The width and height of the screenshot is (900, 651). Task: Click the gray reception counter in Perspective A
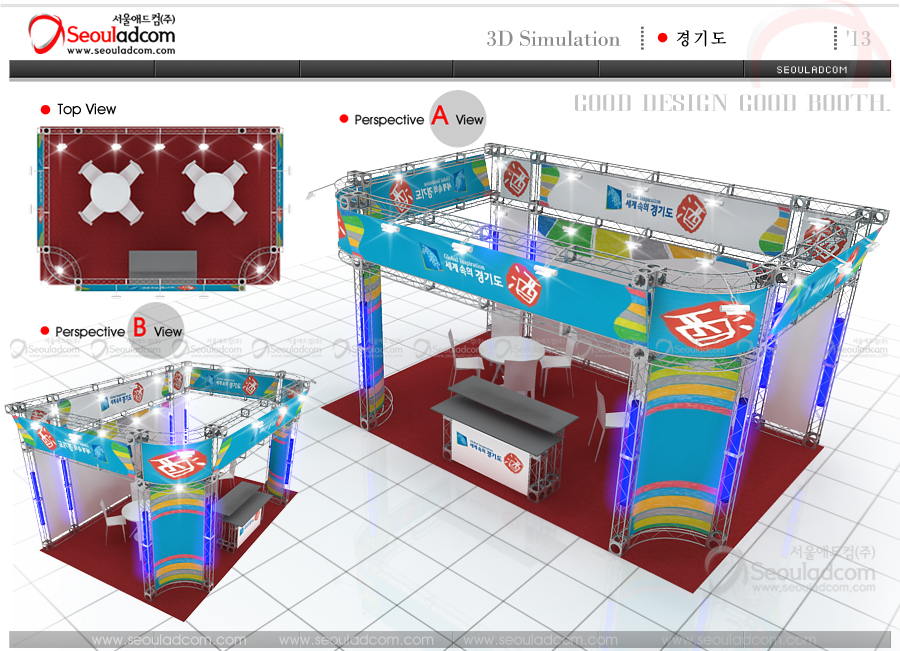tap(505, 400)
